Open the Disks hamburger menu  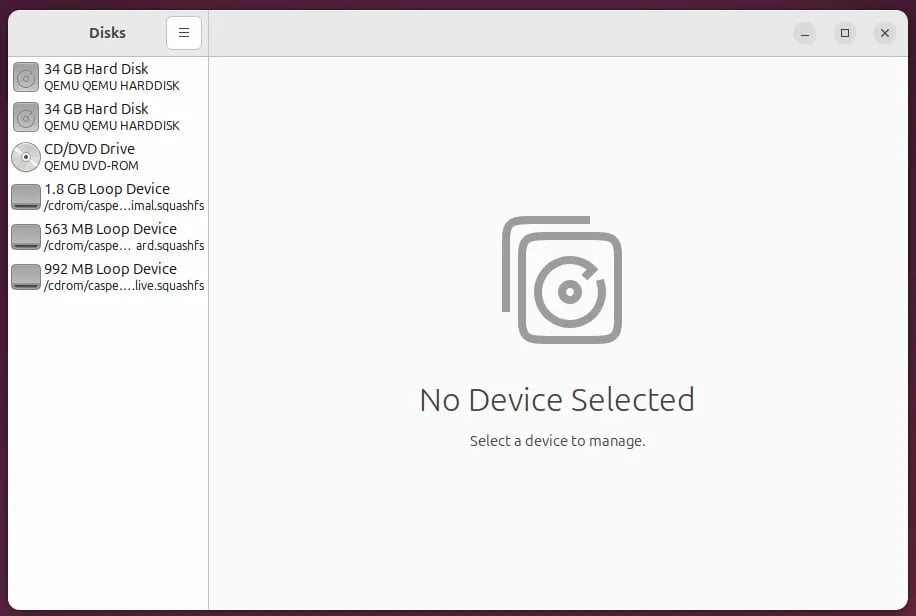click(183, 33)
